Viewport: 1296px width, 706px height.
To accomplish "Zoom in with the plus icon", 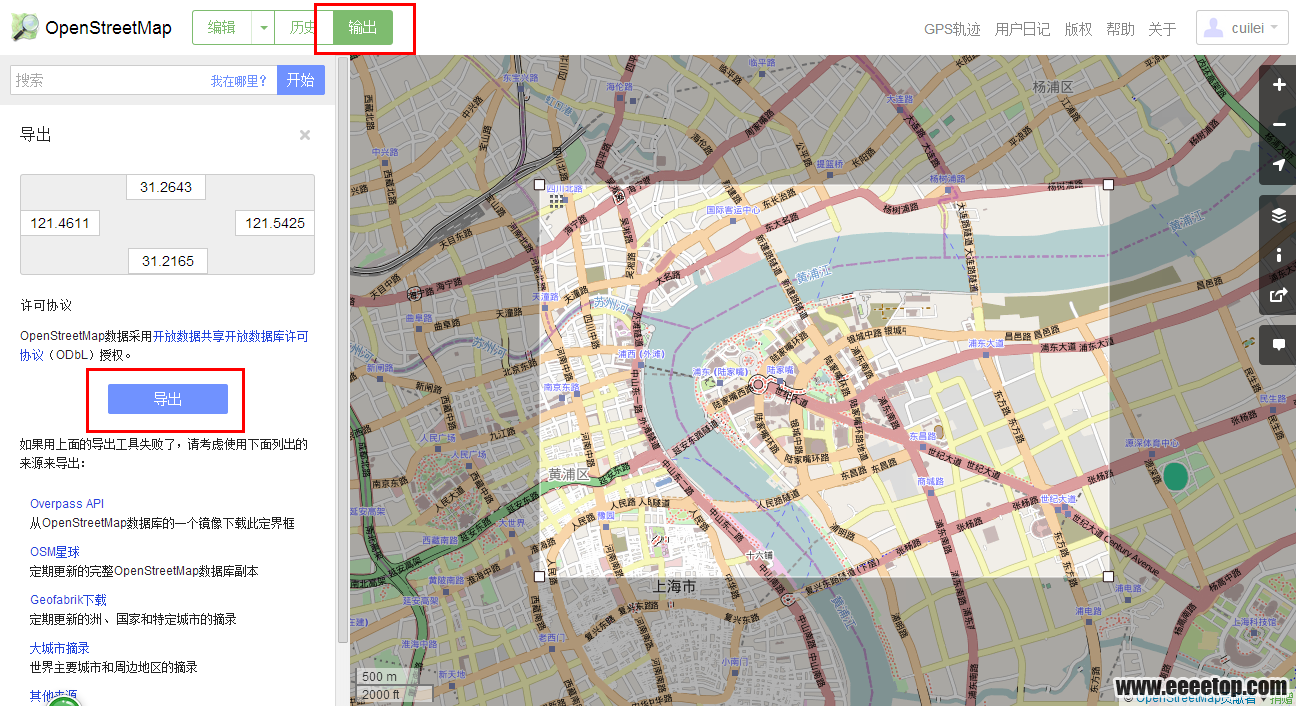I will tap(1279, 85).
